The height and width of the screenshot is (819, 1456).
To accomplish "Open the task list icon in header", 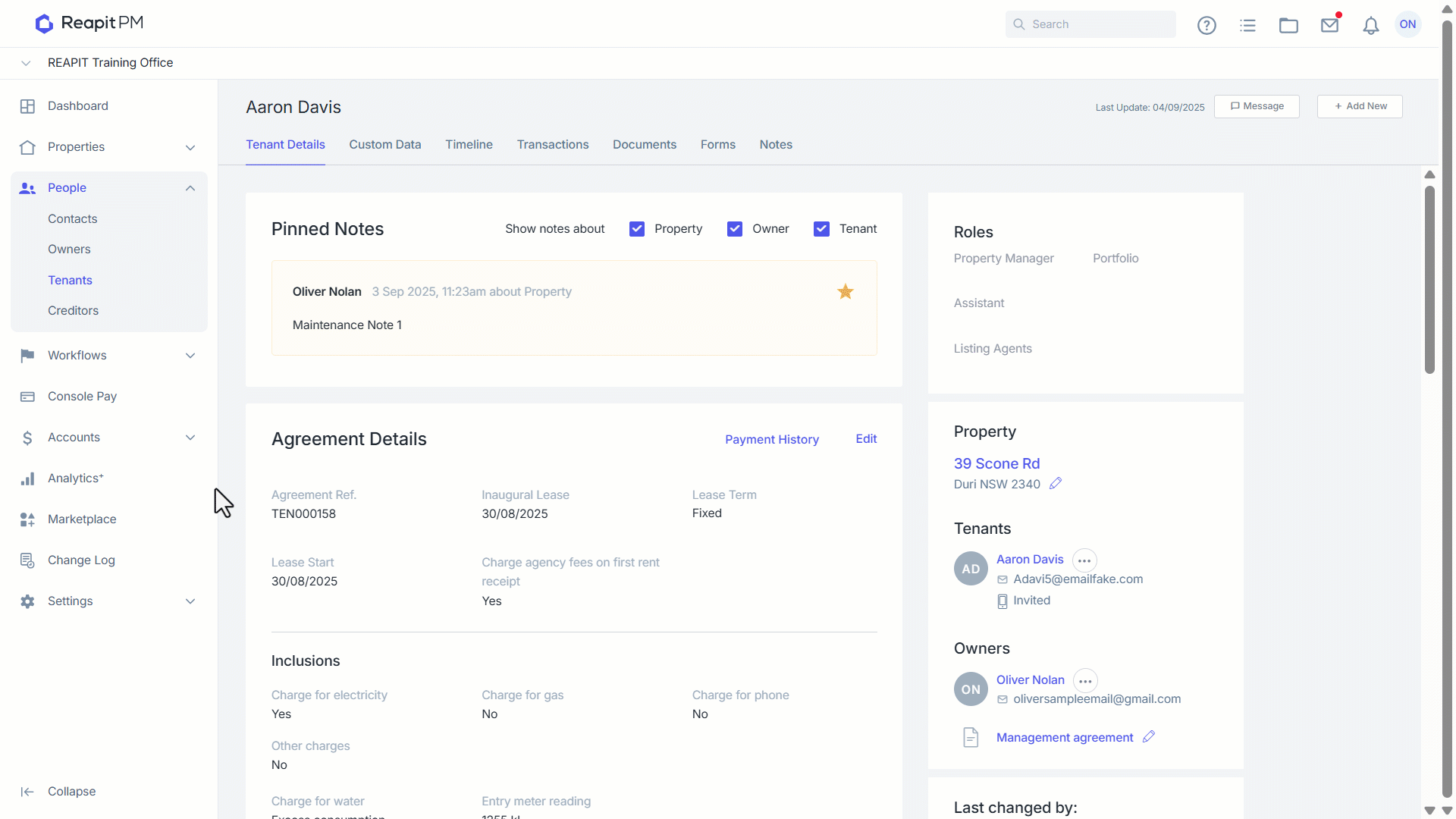I will tap(1247, 25).
